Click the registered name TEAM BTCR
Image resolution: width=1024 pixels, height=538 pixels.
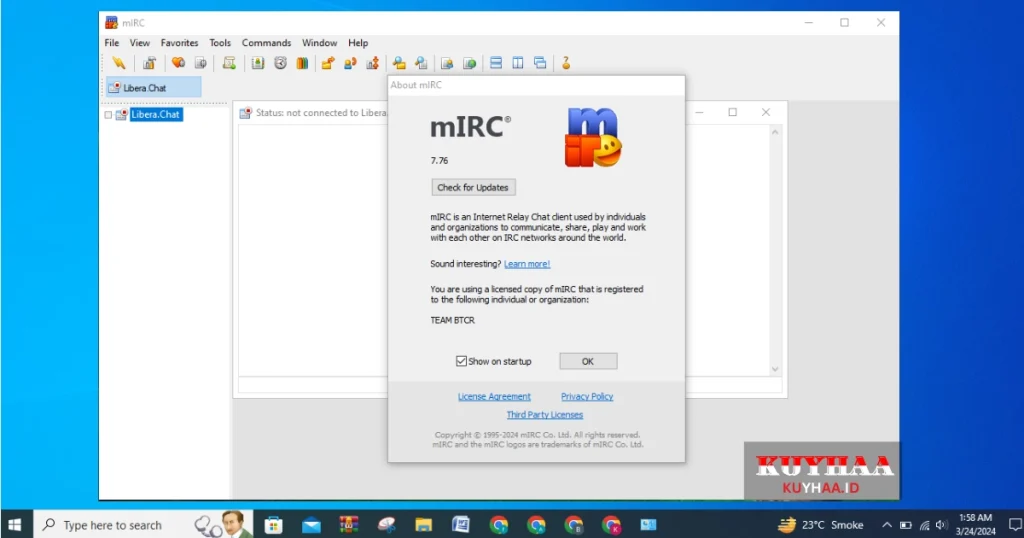tap(453, 320)
